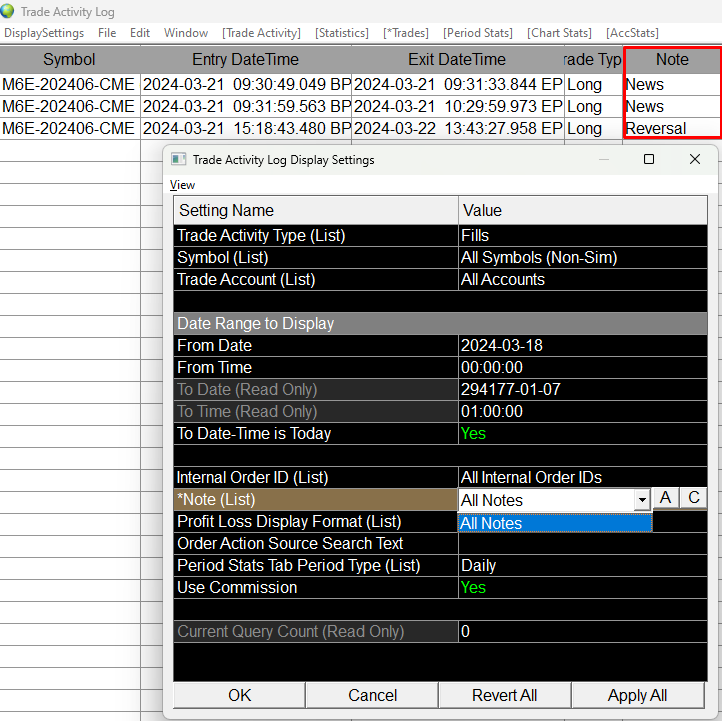Screen dimensions: 722x721
Task: Maximize the Display Settings dialog
Action: 649,159
